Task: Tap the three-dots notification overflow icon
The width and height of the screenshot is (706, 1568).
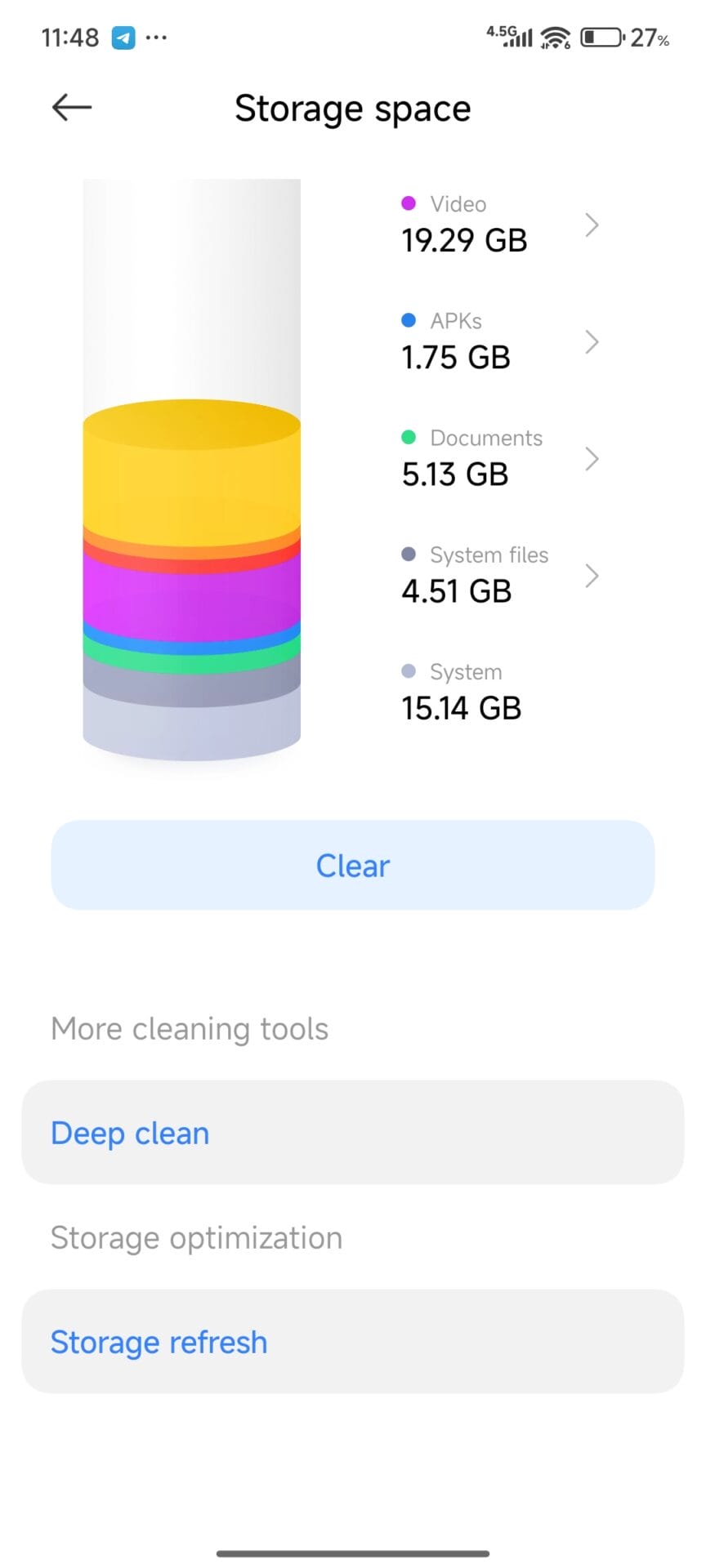Action: pyautogui.click(x=156, y=38)
